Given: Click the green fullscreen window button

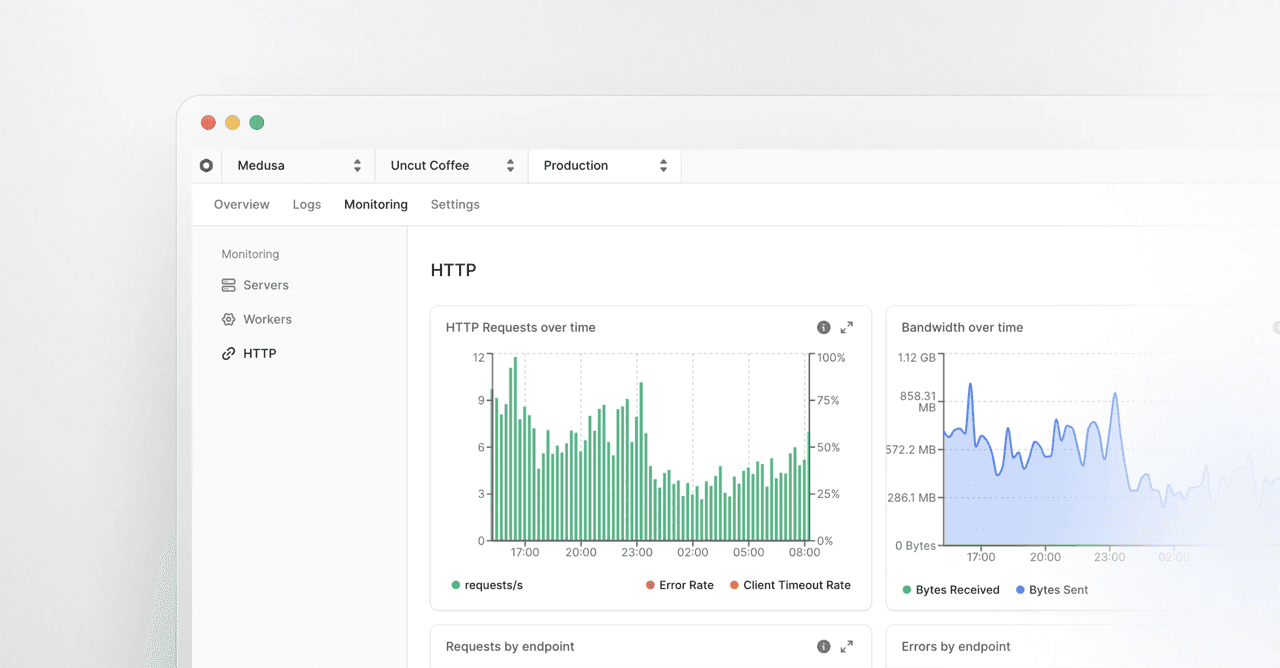Looking at the screenshot, I should point(257,123).
